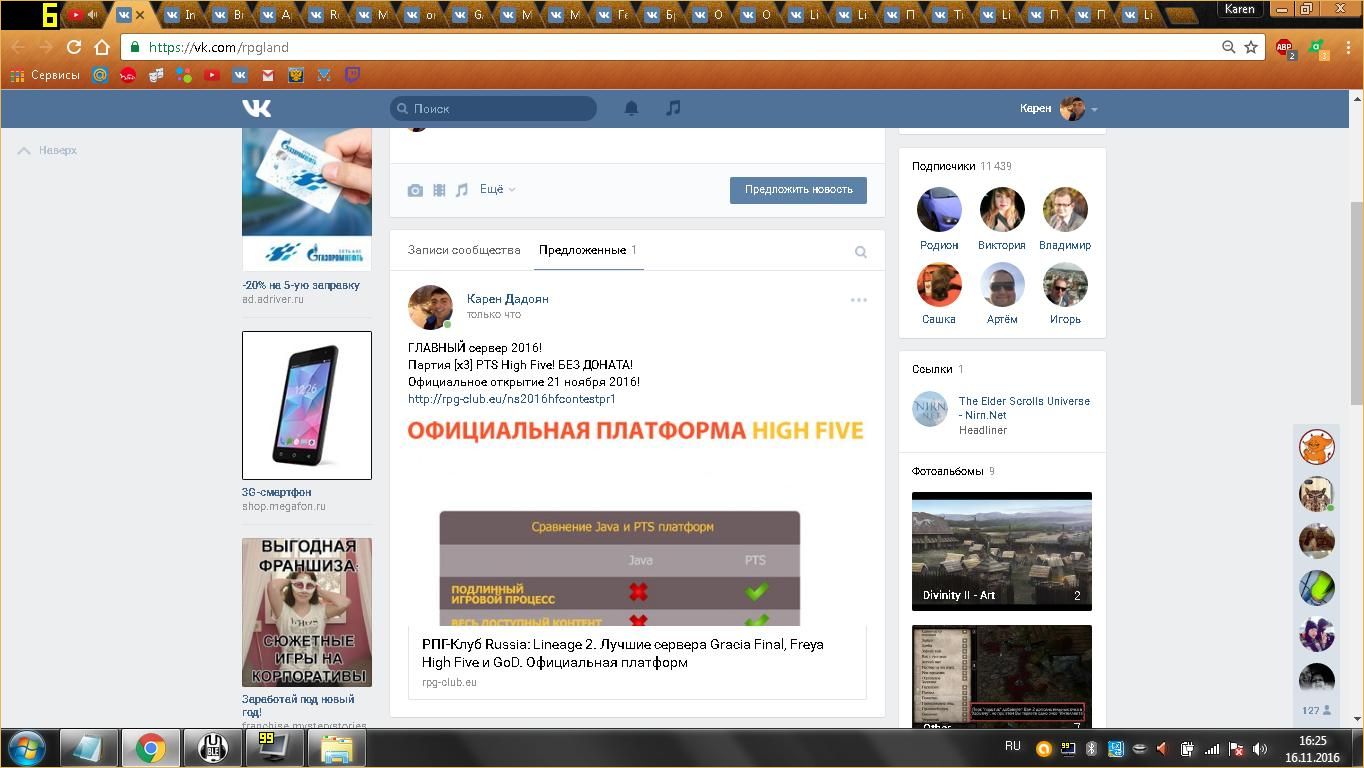Open the Twitch bookmark
Screen dimensions: 1364x768
(x=352, y=75)
